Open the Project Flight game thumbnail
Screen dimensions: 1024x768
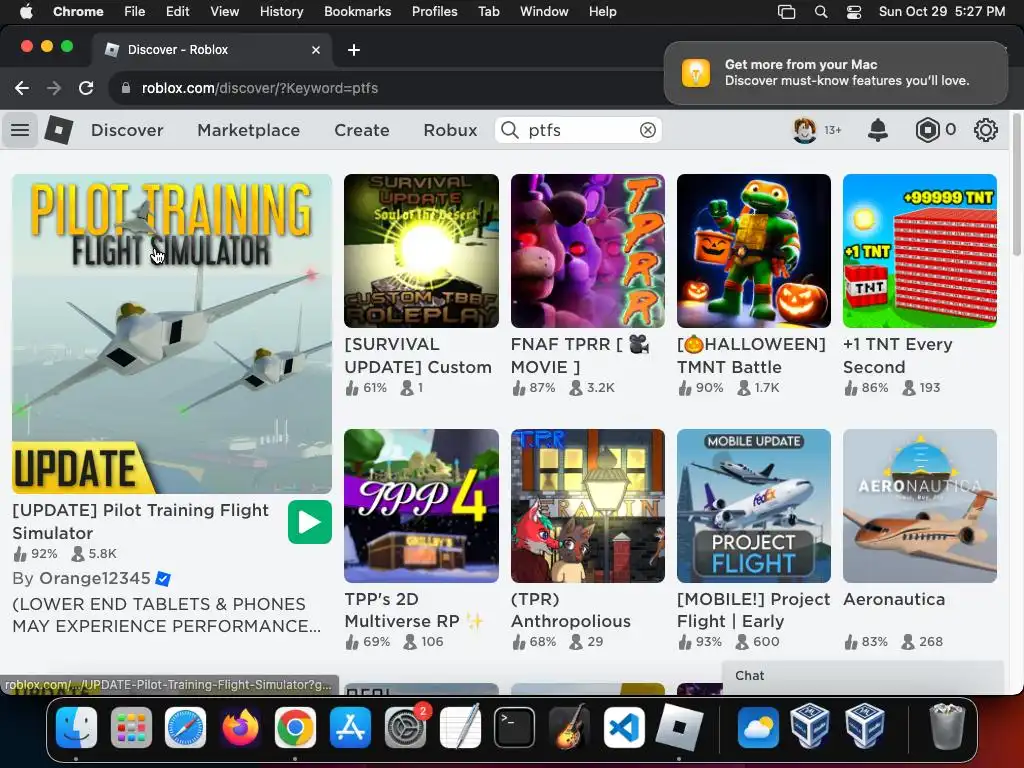(754, 505)
